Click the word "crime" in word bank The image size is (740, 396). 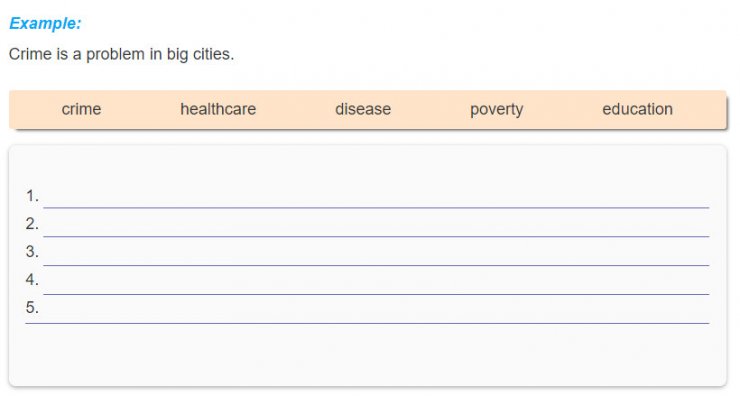point(81,109)
